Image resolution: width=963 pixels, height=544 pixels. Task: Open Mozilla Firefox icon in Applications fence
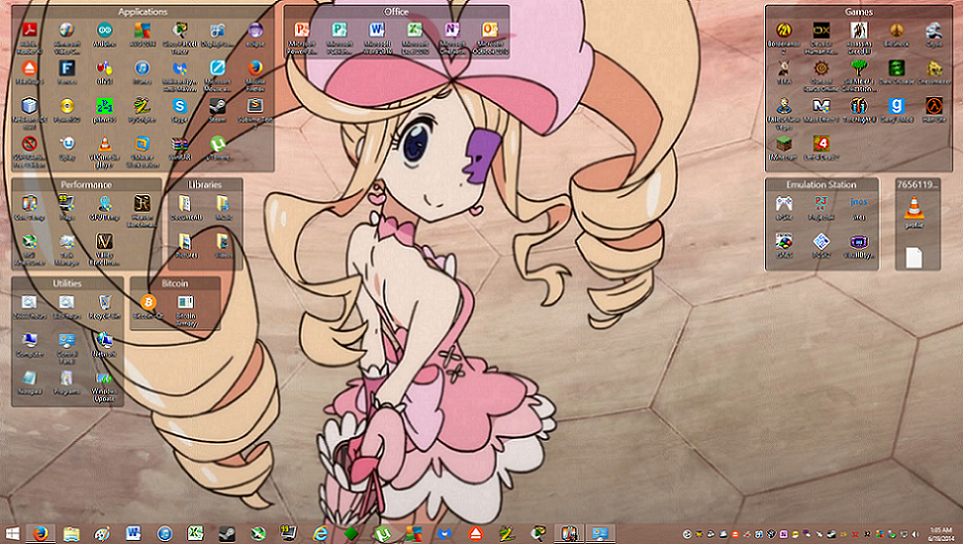coord(255,68)
